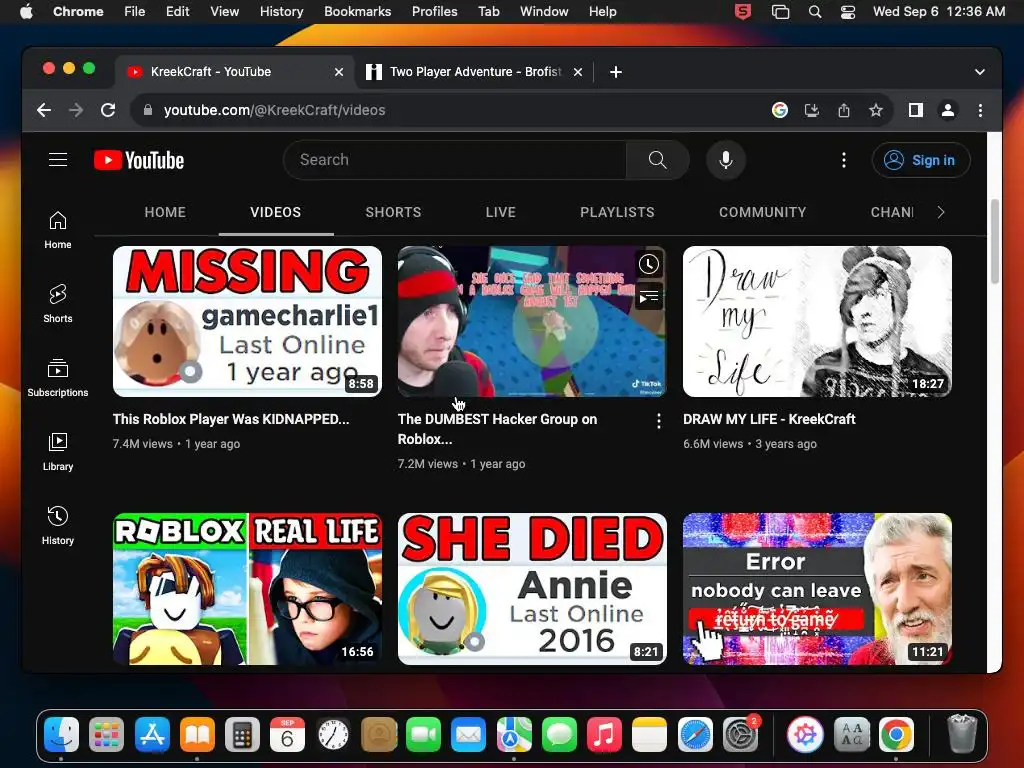
Task: Click the Draw my Life thumbnail
Action: pyautogui.click(x=817, y=321)
